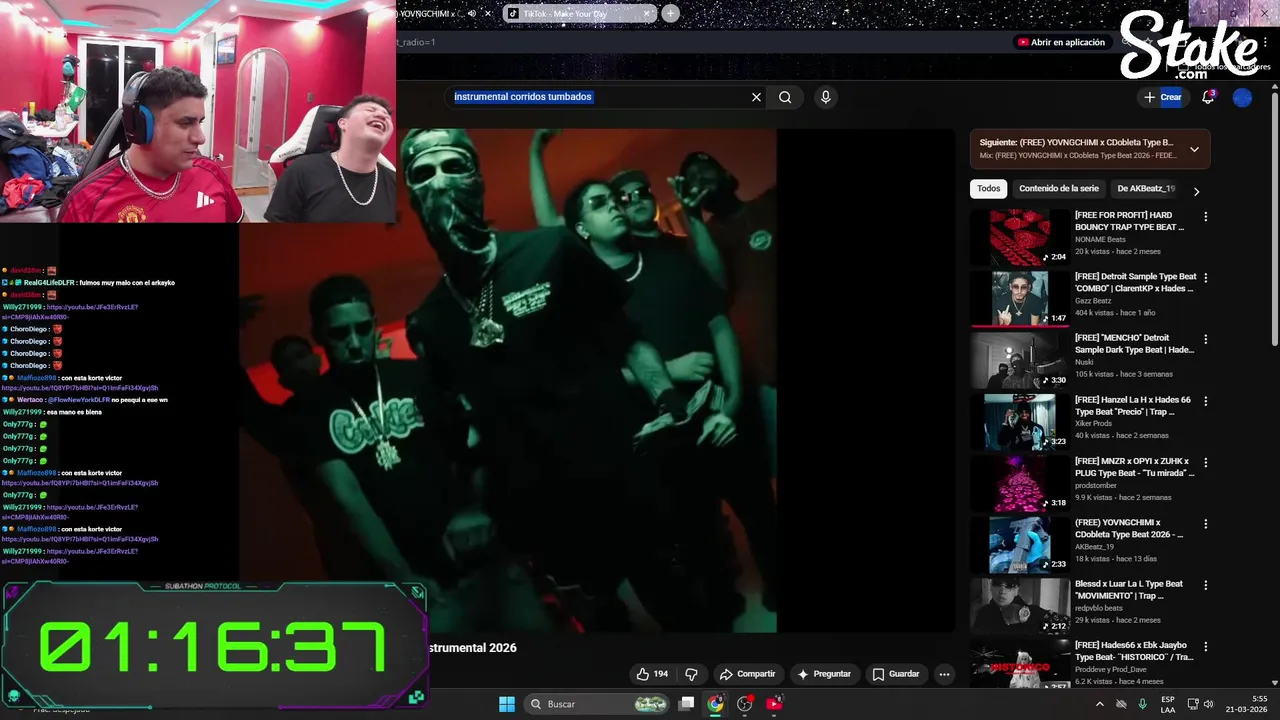
Task: Expand the Siguiente mix playlist panel
Action: point(1194,149)
